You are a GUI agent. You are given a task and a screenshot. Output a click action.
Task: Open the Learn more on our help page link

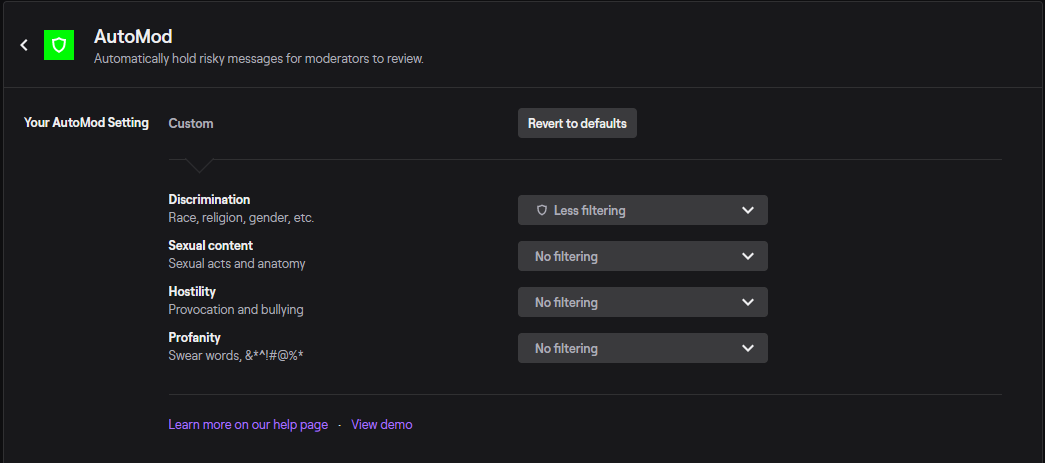coord(248,425)
